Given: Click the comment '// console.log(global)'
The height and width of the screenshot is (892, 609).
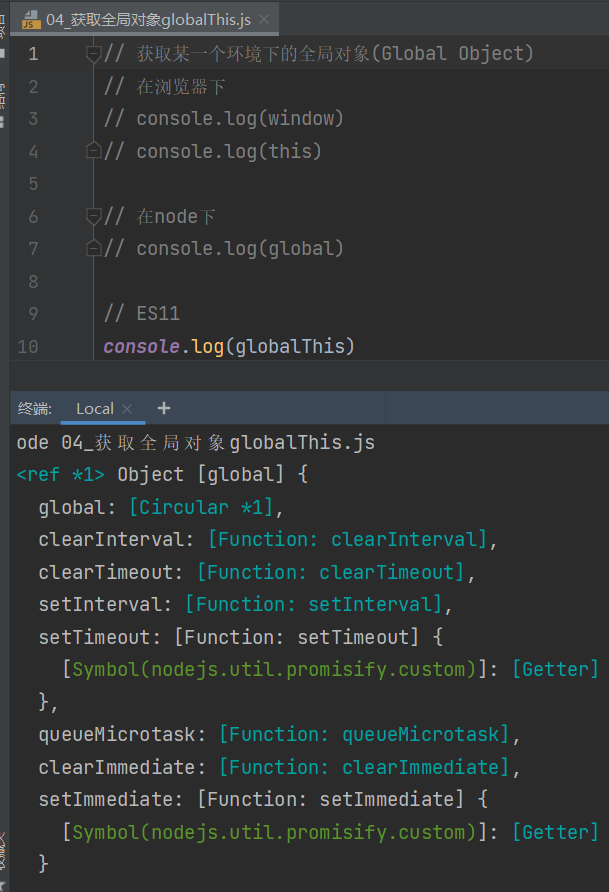Looking at the screenshot, I should (x=223, y=249).
